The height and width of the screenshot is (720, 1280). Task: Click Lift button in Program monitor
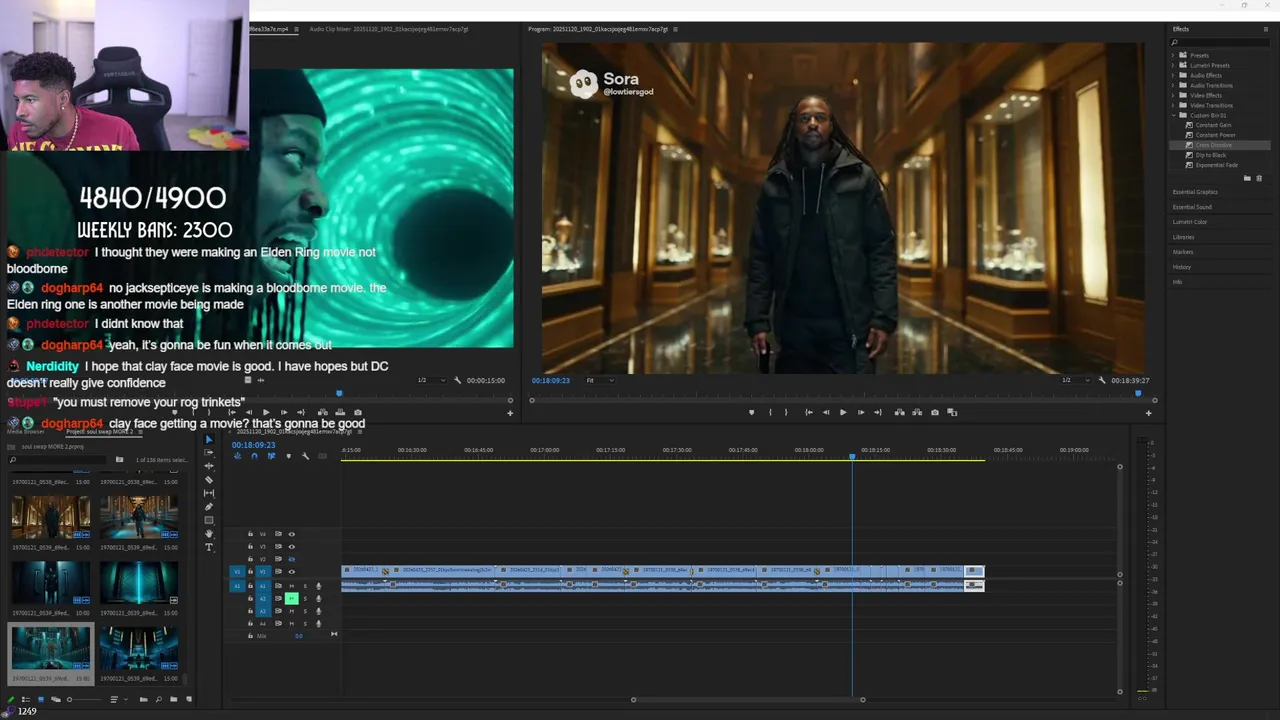(x=900, y=412)
